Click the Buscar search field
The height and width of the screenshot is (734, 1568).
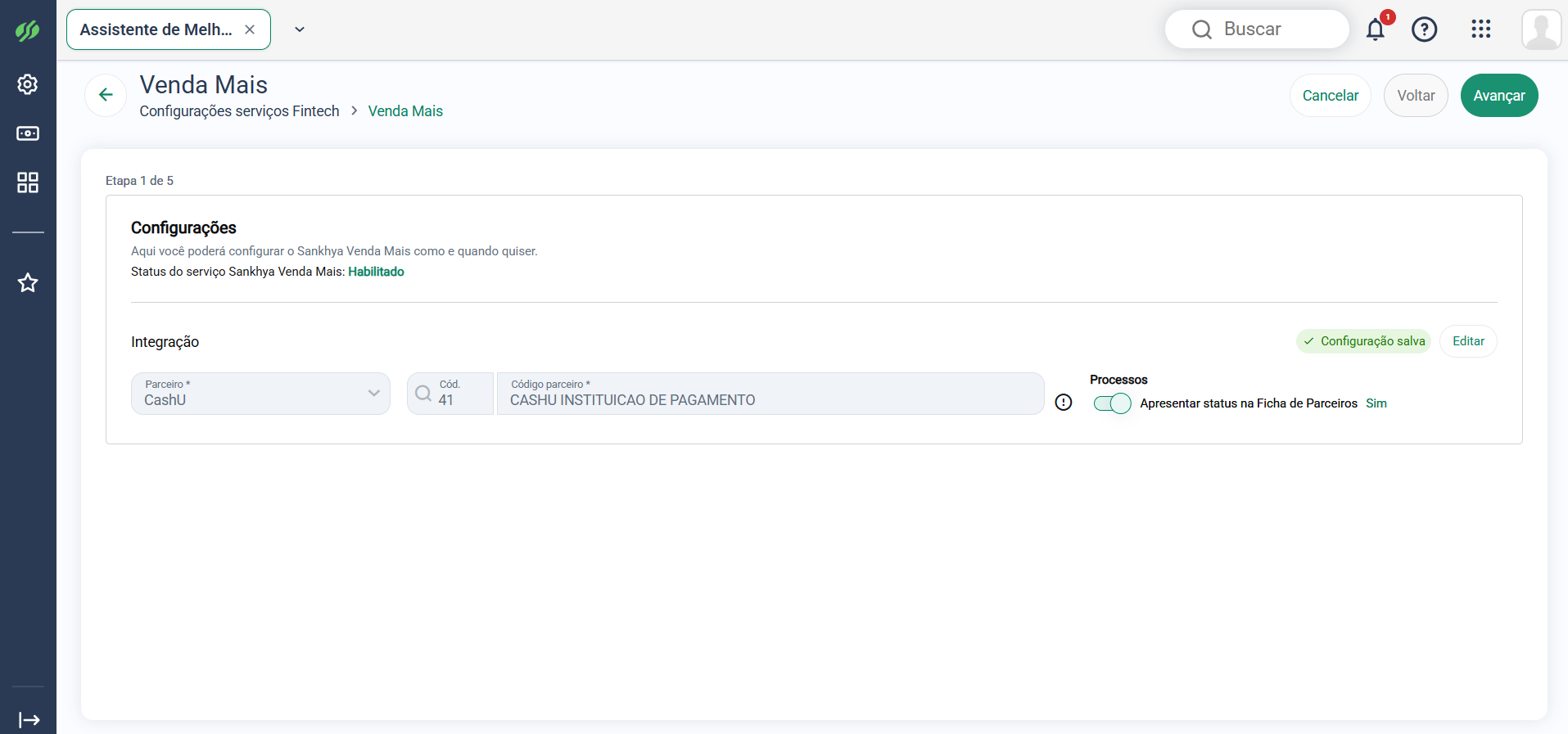tap(1257, 29)
